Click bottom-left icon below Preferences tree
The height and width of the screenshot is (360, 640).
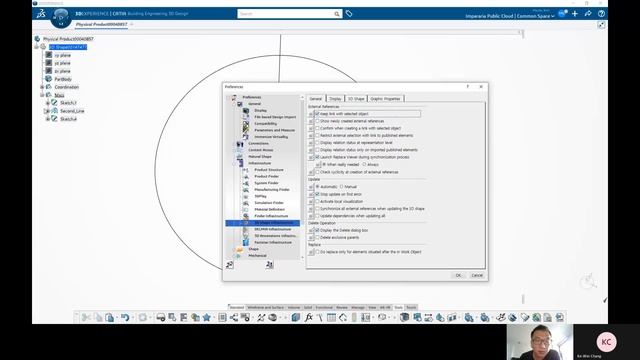(230, 265)
